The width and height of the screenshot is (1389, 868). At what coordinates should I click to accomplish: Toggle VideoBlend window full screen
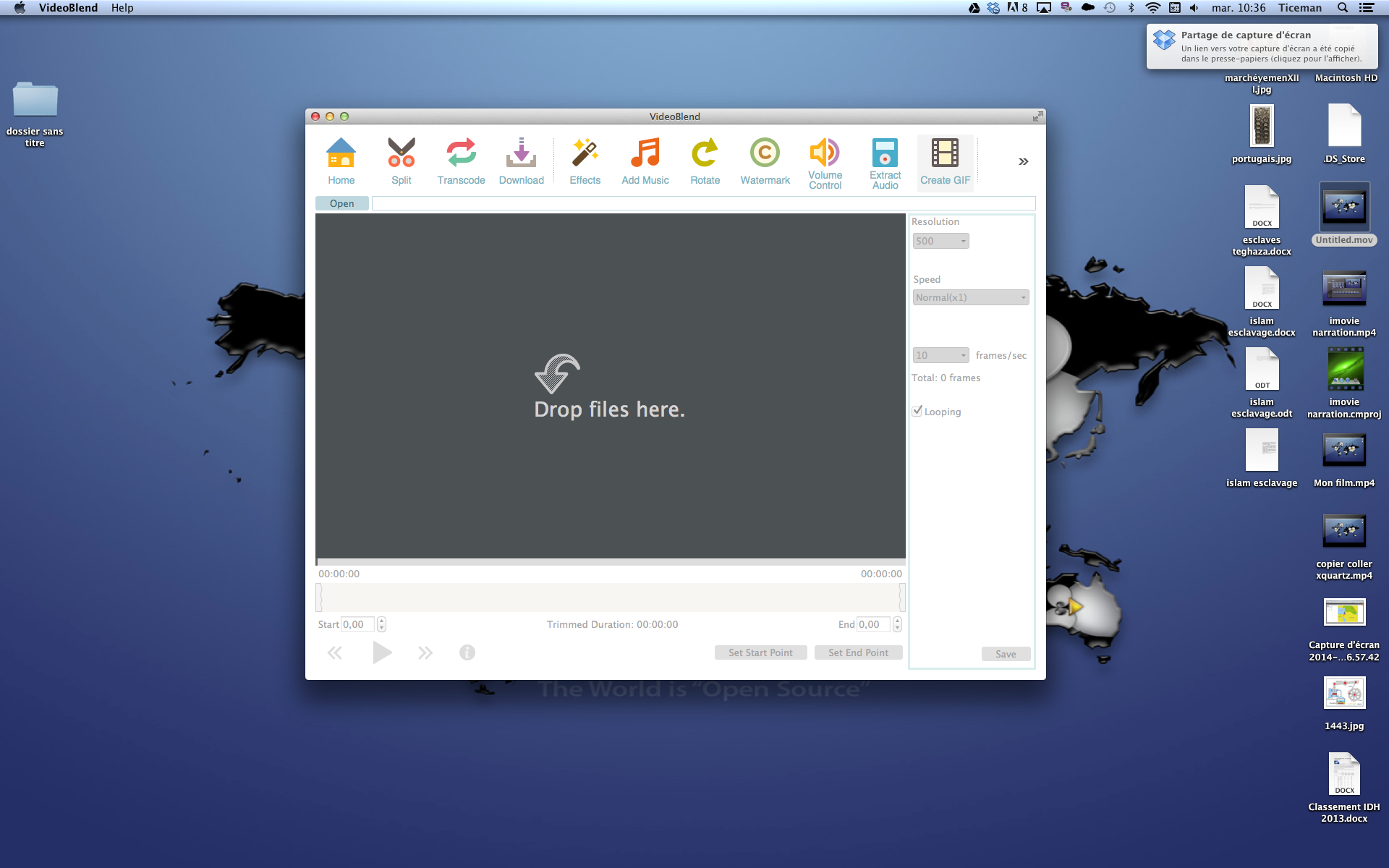(1037, 116)
